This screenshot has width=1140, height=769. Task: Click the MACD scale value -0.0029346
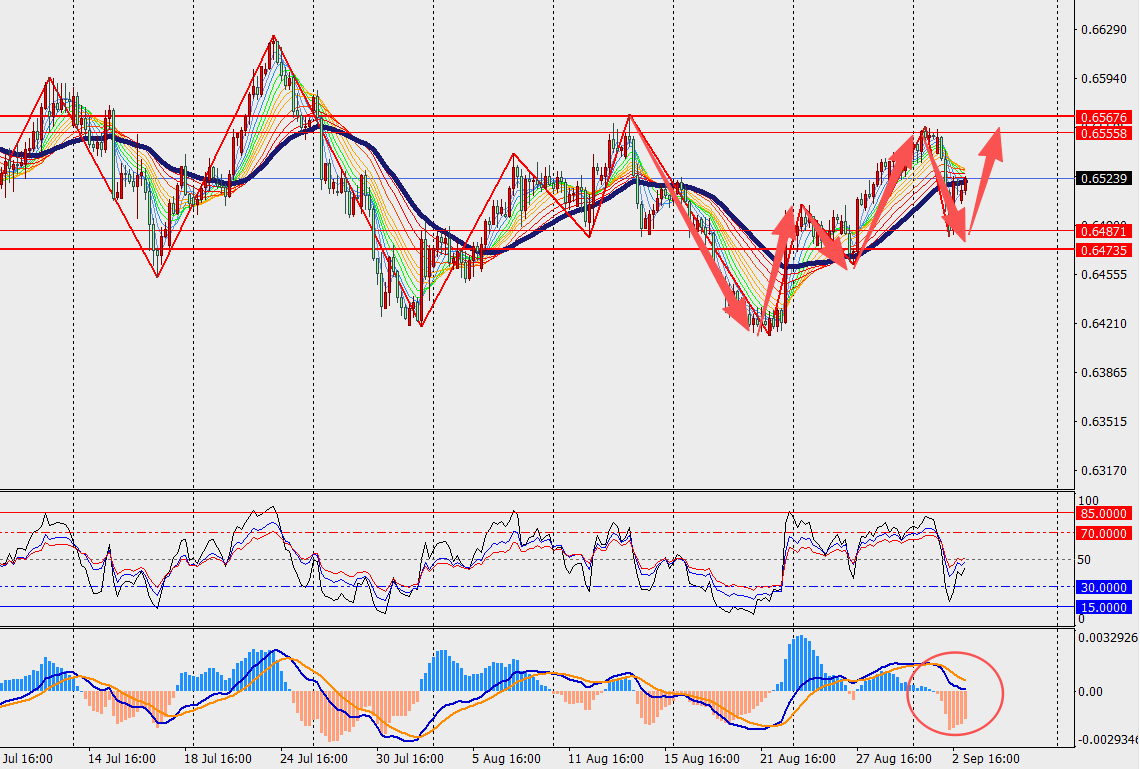(1108, 739)
